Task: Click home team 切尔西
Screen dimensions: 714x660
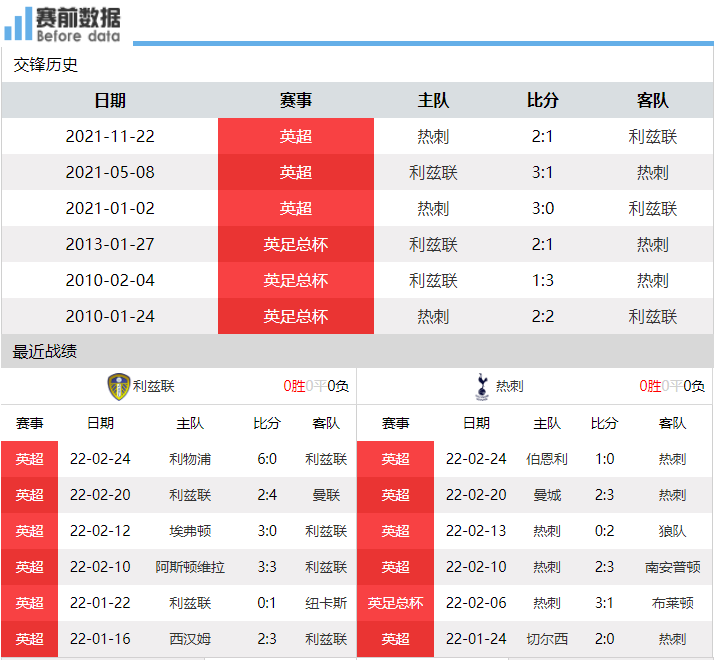Action: tap(547, 639)
